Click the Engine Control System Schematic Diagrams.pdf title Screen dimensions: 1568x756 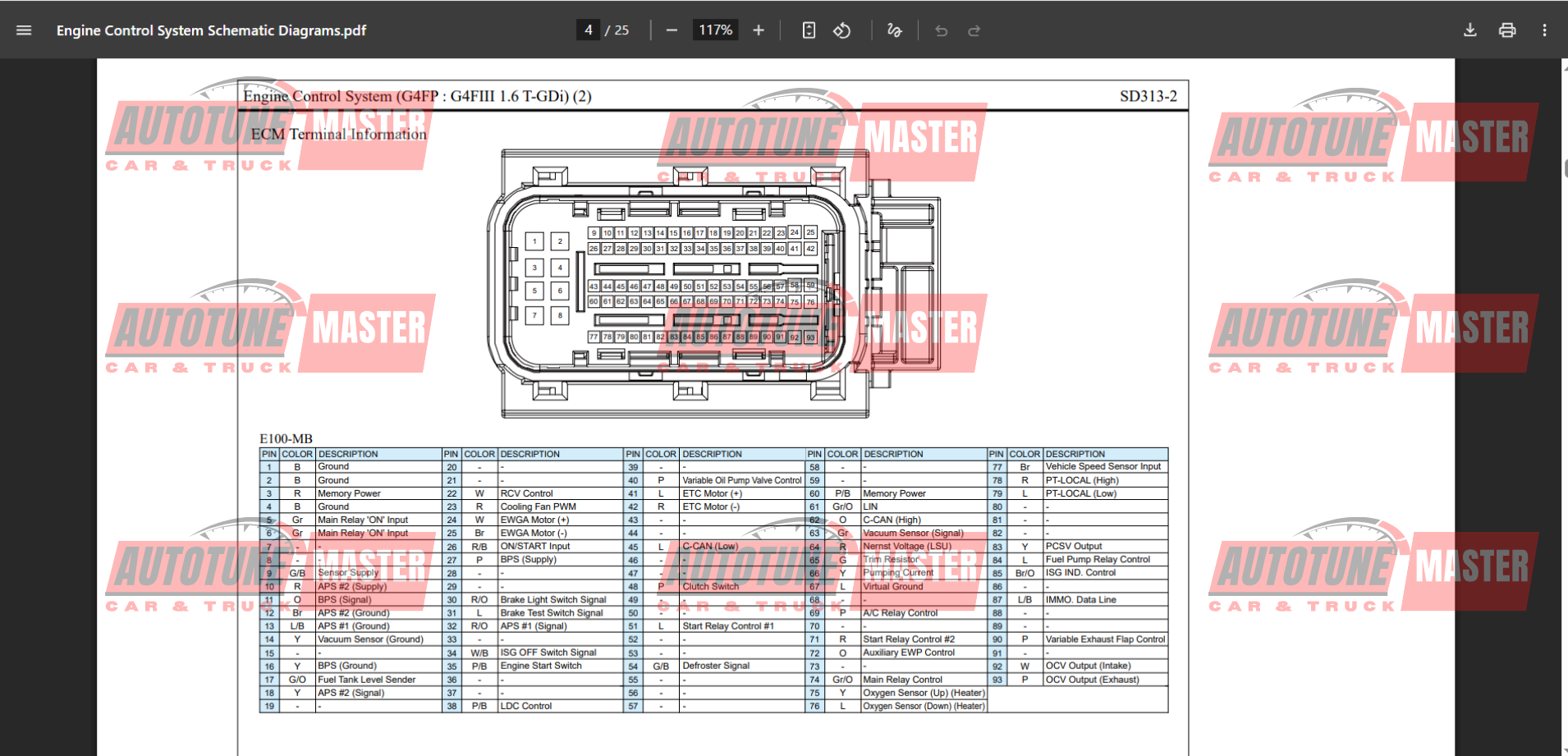pos(211,30)
